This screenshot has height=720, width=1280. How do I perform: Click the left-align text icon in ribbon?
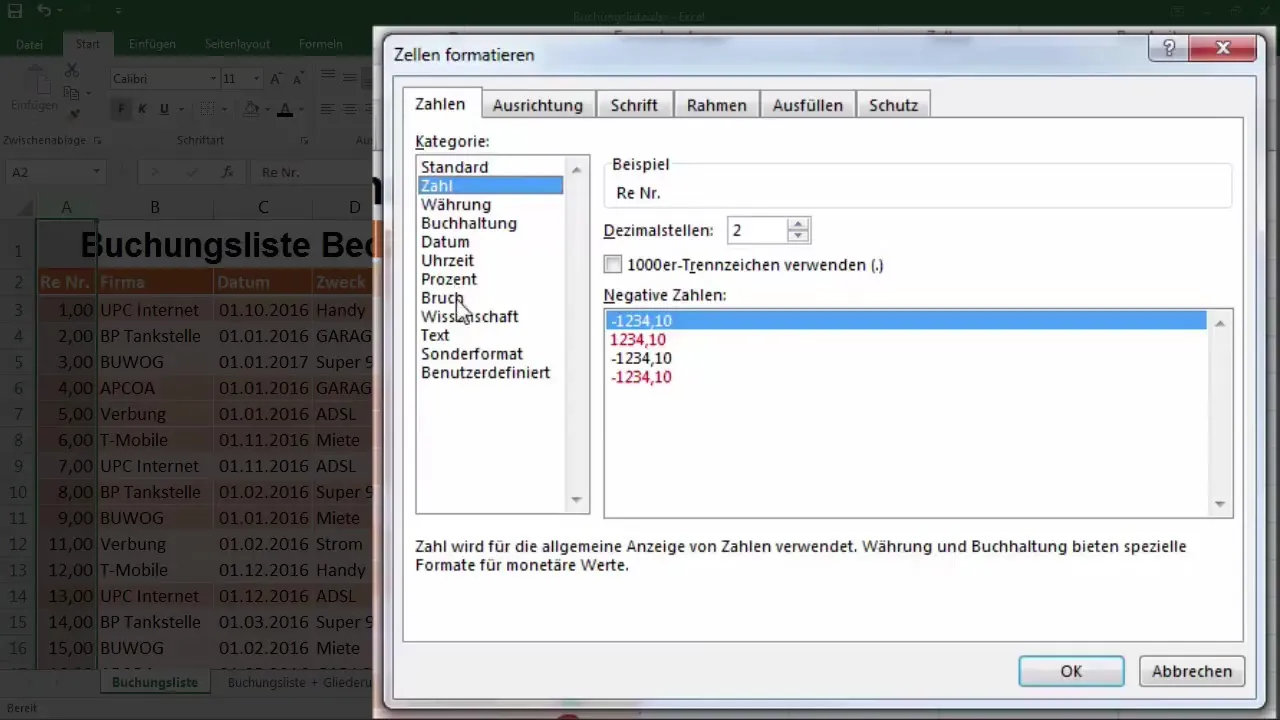pyautogui.click(x=326, y=109)
